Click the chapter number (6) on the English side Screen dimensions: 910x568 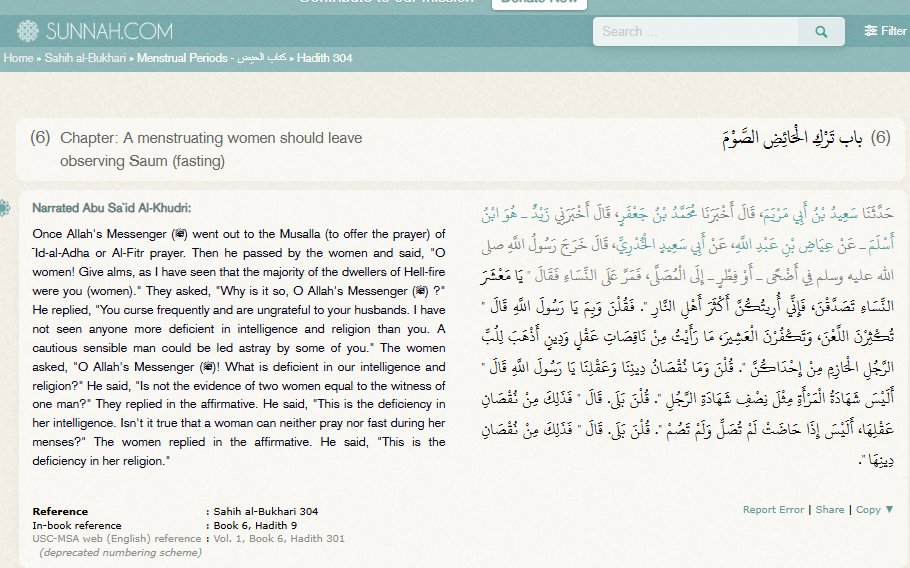point(40,138)
